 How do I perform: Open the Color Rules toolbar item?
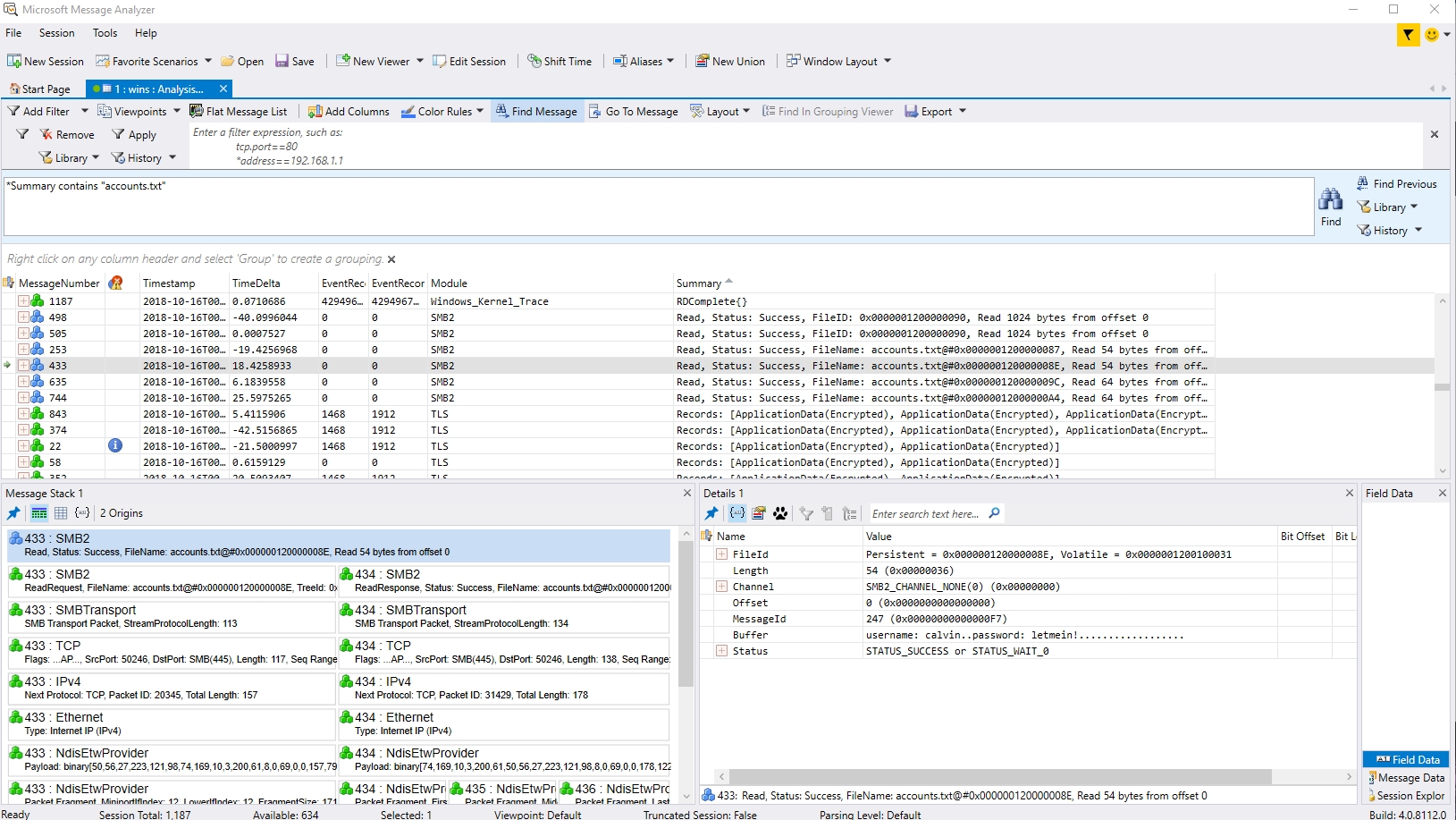pyautogui.click(x=442, y=112)
